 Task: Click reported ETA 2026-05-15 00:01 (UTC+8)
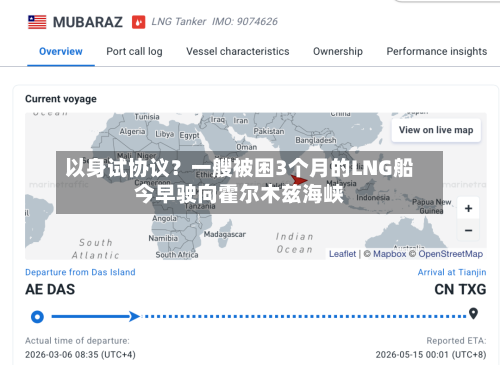[x=431, y=354]
